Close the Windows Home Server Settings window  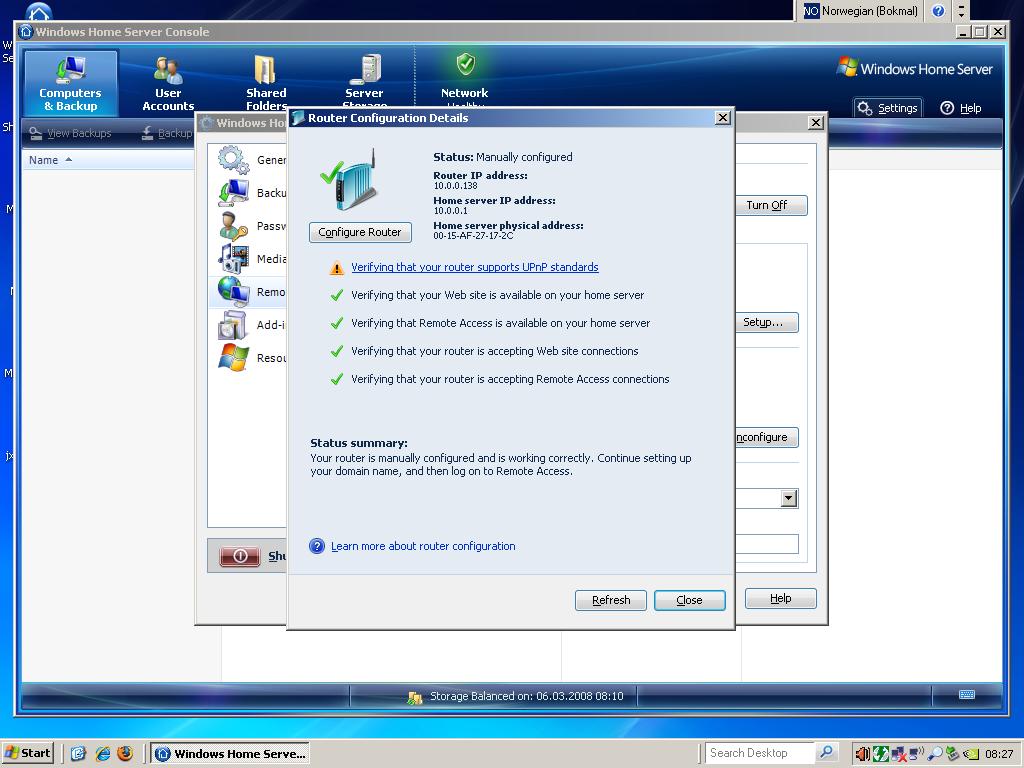(816, 123)
